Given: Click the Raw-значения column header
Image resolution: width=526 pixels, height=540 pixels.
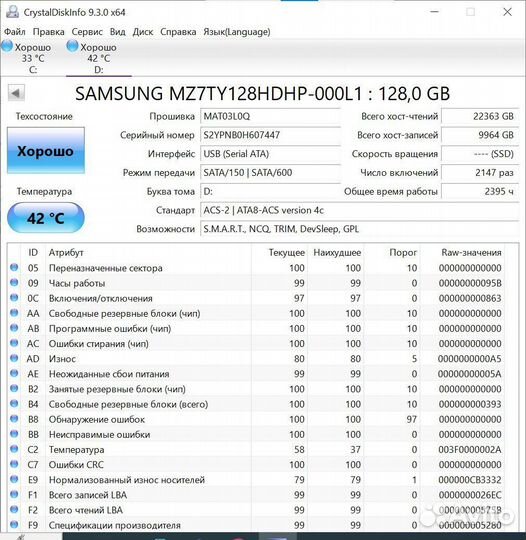Looking at the screenshot, I should click(x=471, y=252).
